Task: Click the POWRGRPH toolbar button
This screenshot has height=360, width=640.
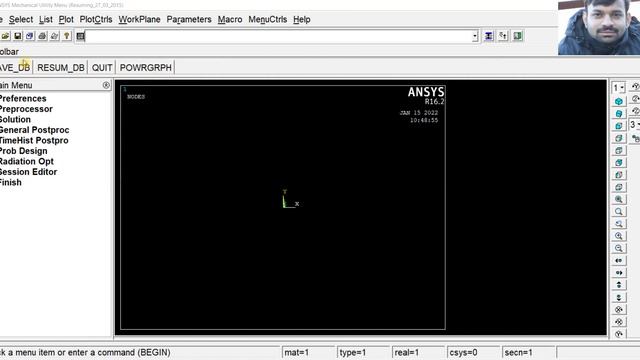Action: point(146,68)
